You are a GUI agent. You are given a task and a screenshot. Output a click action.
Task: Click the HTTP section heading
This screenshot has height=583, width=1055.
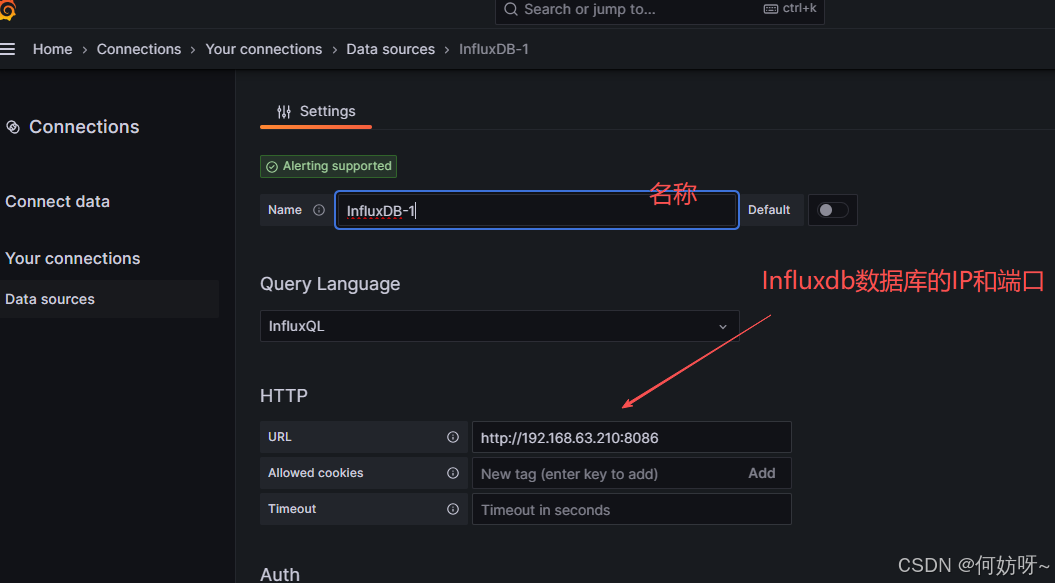tap(284, 395)
